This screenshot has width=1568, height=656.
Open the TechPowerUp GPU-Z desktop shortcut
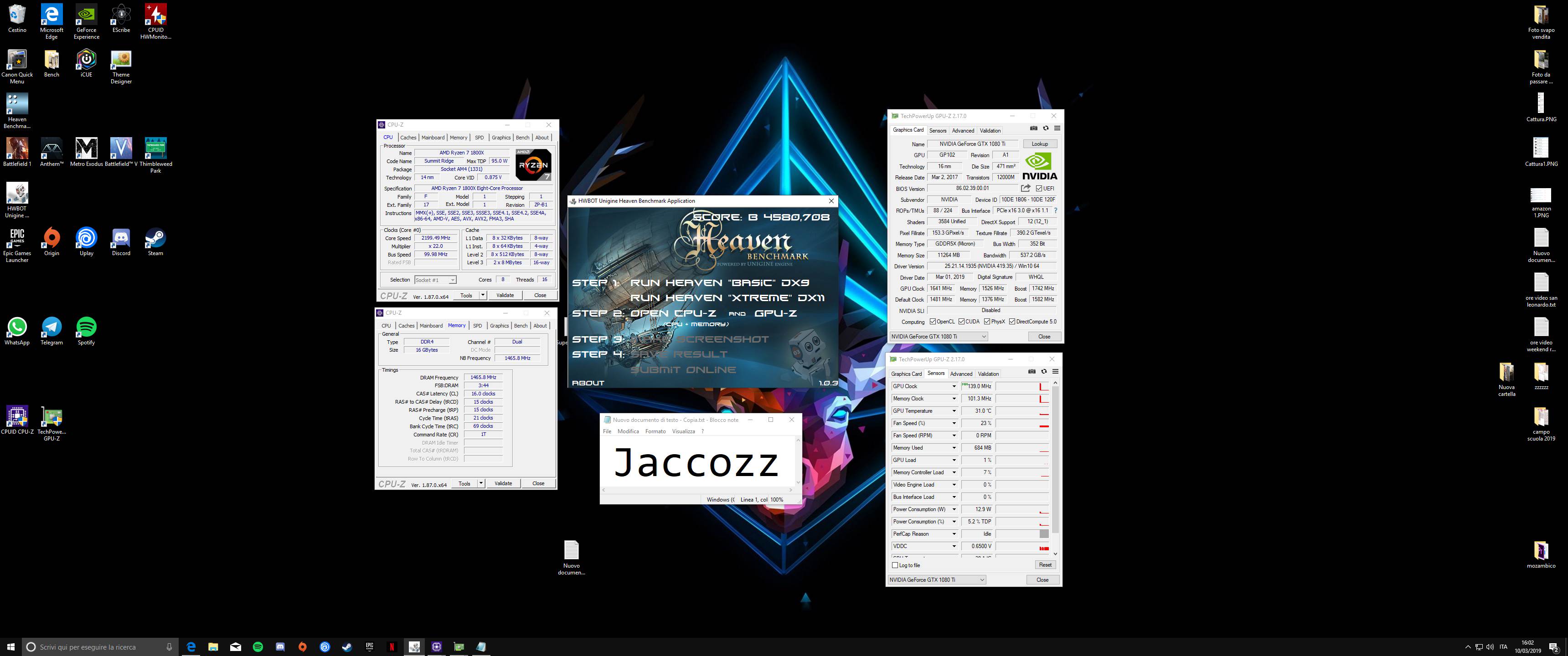[x=52, y=424]
